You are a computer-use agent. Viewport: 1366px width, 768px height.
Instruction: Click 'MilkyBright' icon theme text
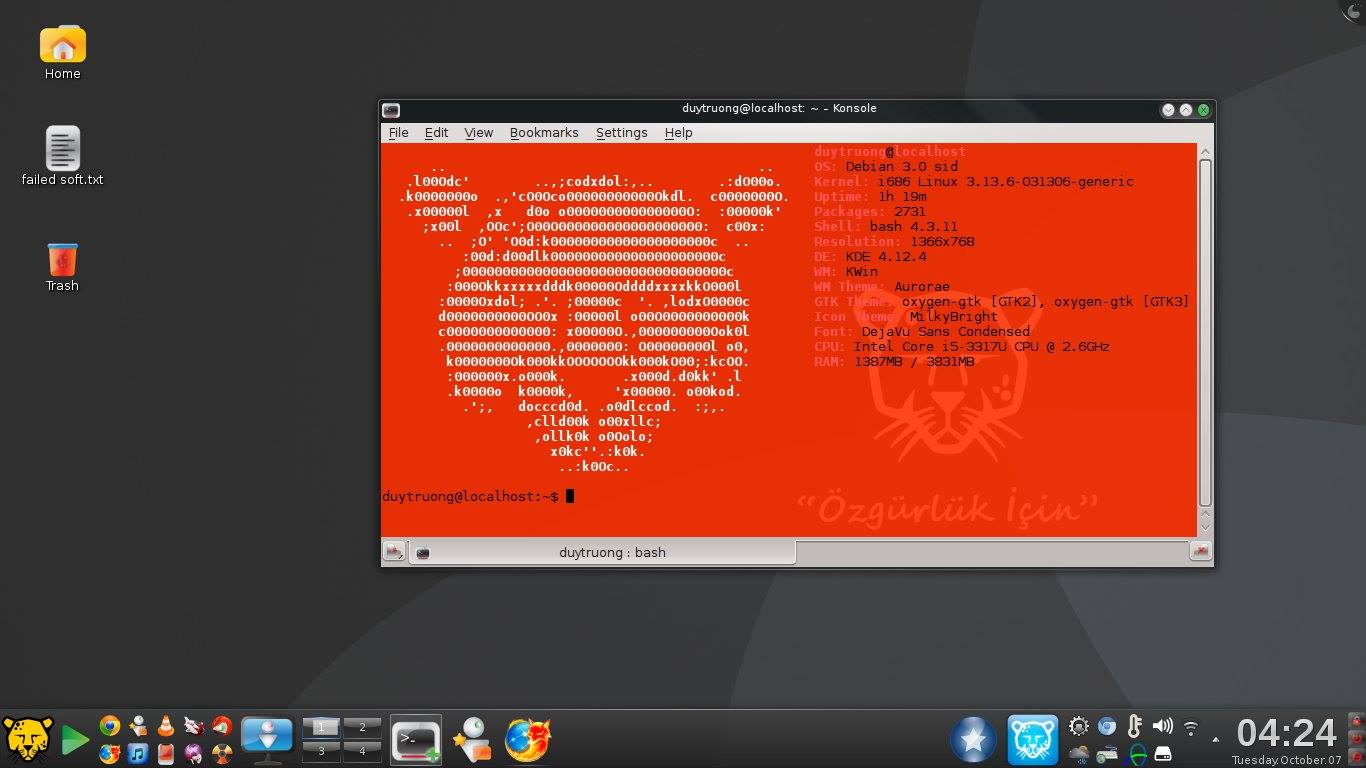pos(953,317)
